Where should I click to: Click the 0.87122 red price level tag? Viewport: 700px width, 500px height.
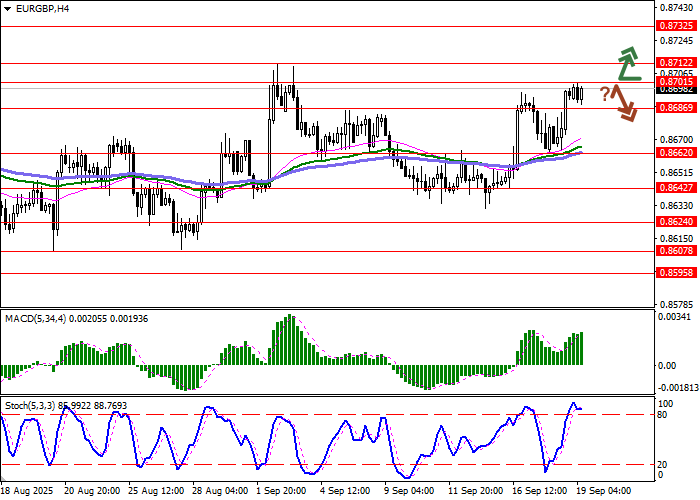(675, 62)
